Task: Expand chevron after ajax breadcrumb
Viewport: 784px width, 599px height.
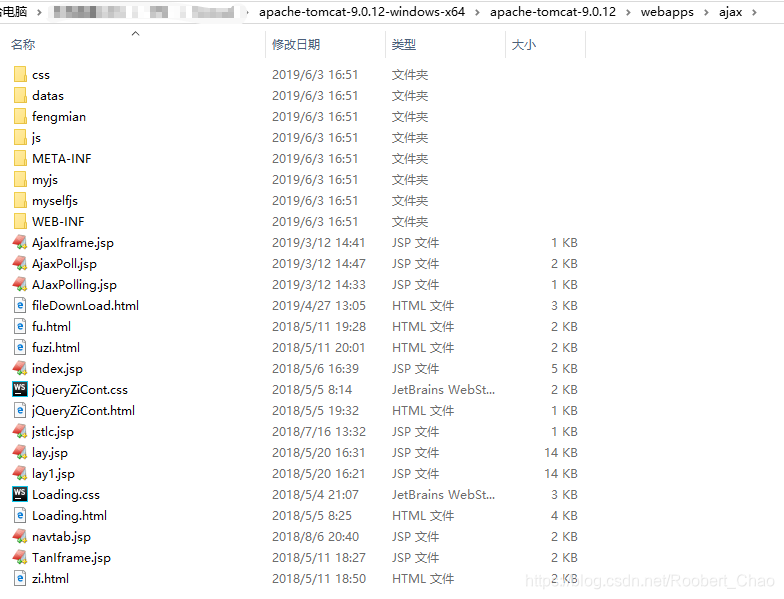Action: point(754,12)
